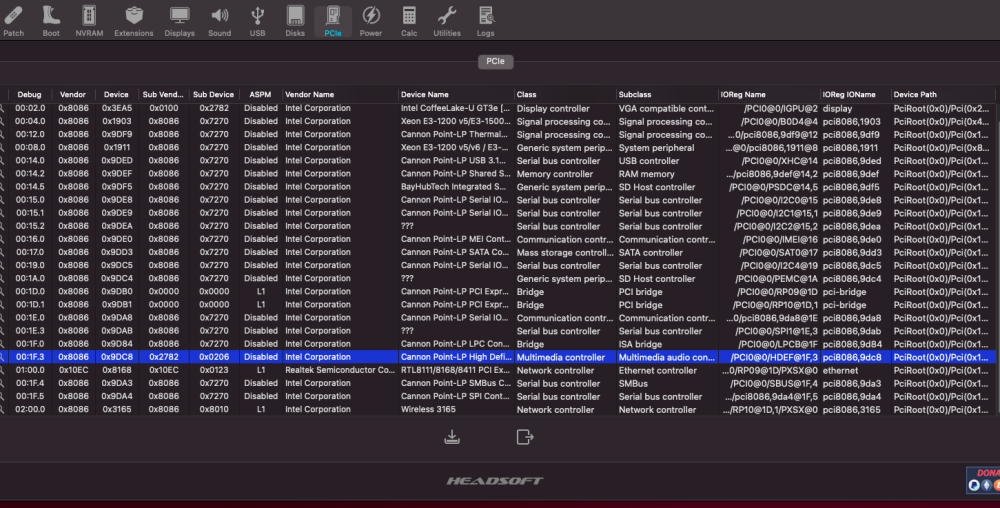Click the download/update PCI IDs icon

[x=452, y=437]
